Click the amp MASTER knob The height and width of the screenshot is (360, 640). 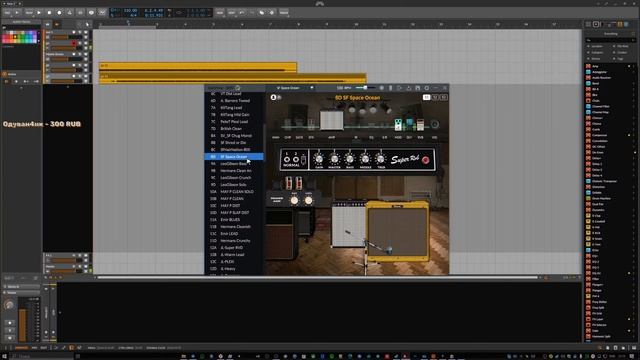click(x=334, y=159)
